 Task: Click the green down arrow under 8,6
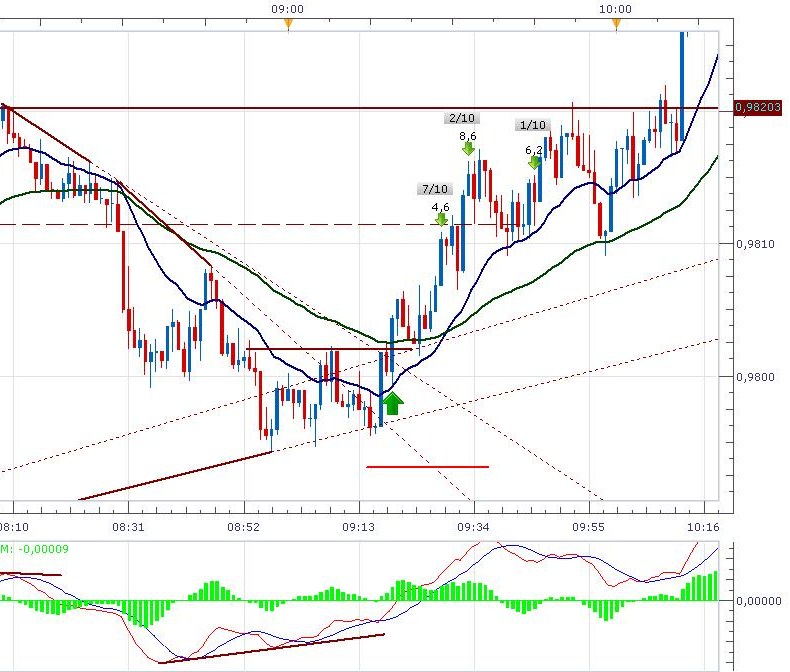pos(468,149)
